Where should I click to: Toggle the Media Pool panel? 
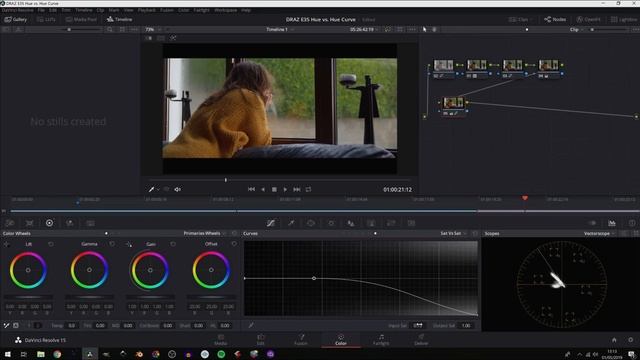81,19
